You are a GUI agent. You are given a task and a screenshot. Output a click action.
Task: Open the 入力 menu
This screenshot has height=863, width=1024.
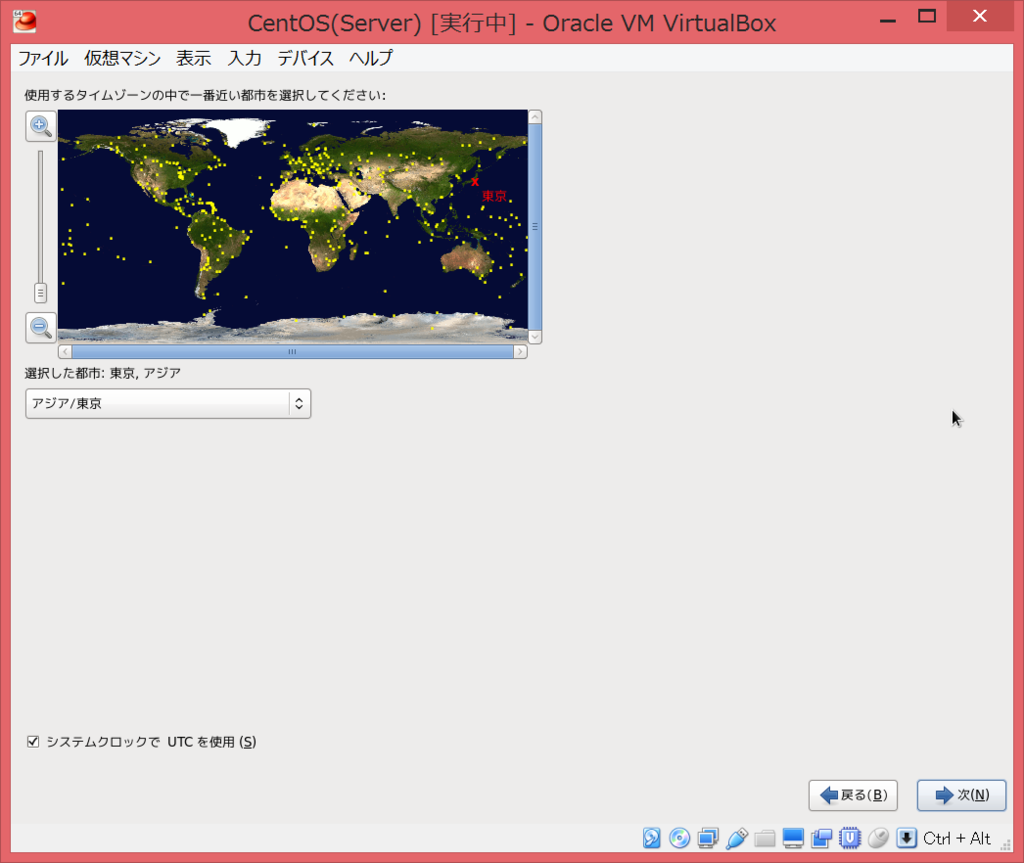point(244,58)
